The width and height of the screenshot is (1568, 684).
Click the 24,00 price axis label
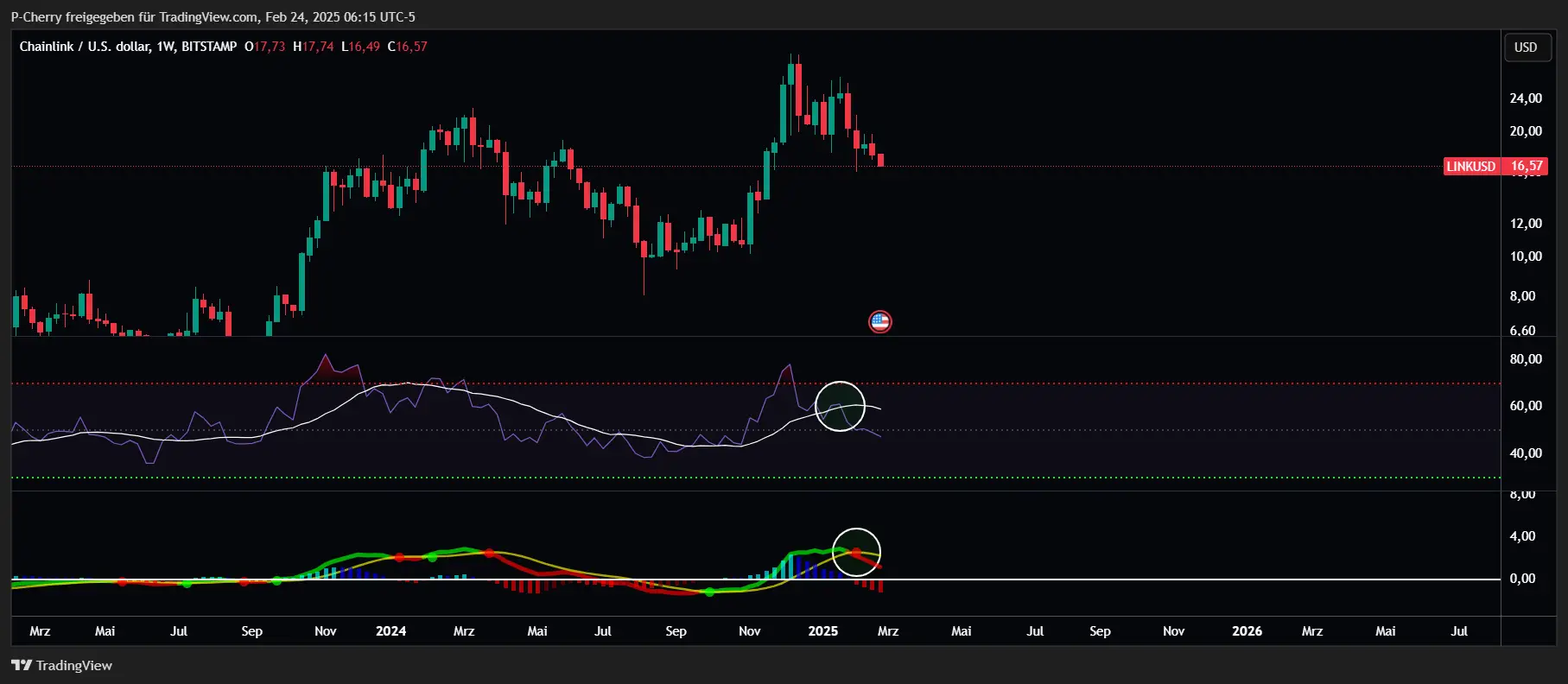[x=1526, y=98]
